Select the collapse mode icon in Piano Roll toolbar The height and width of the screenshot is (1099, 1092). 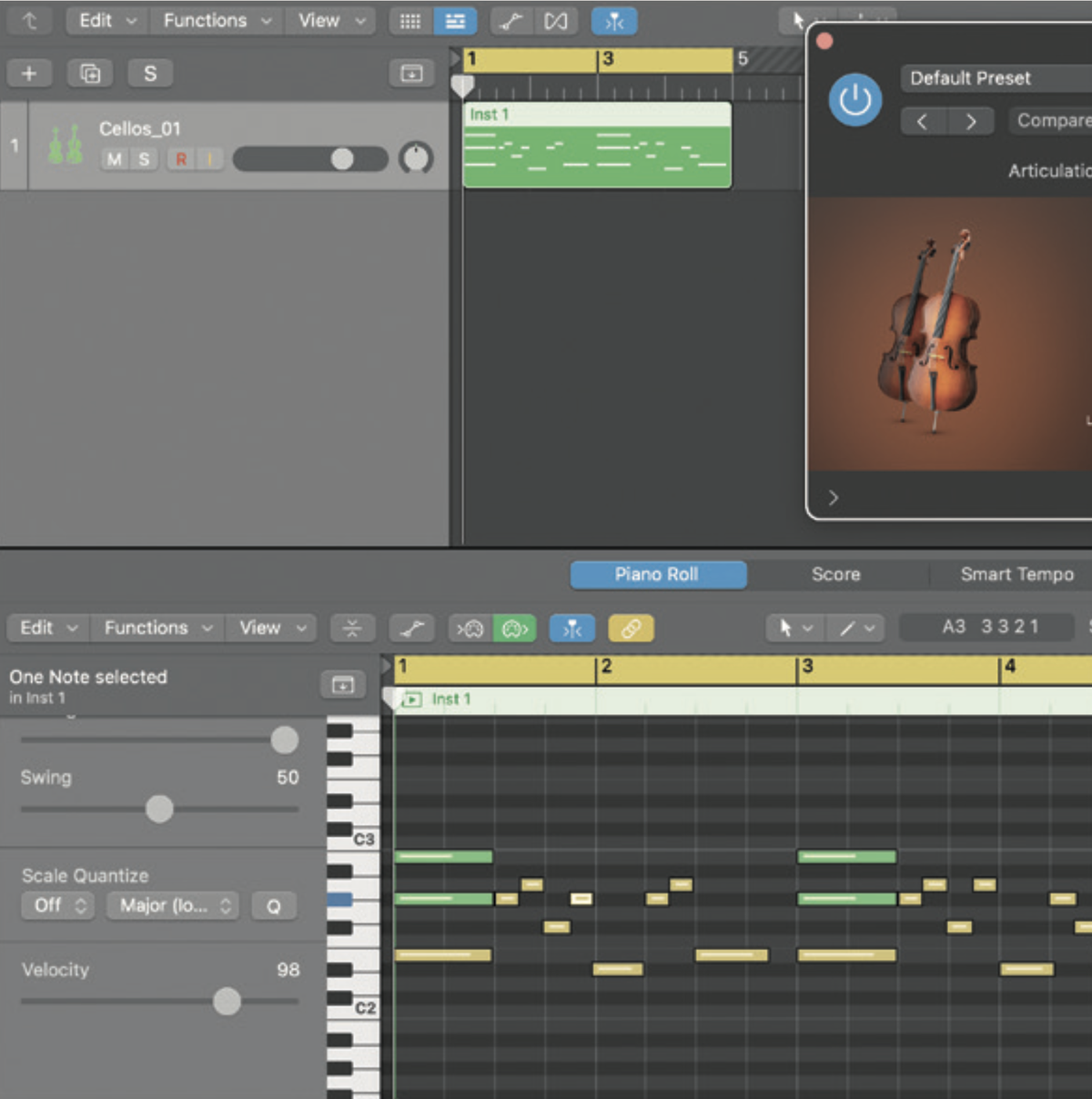[x=351, y=628]
